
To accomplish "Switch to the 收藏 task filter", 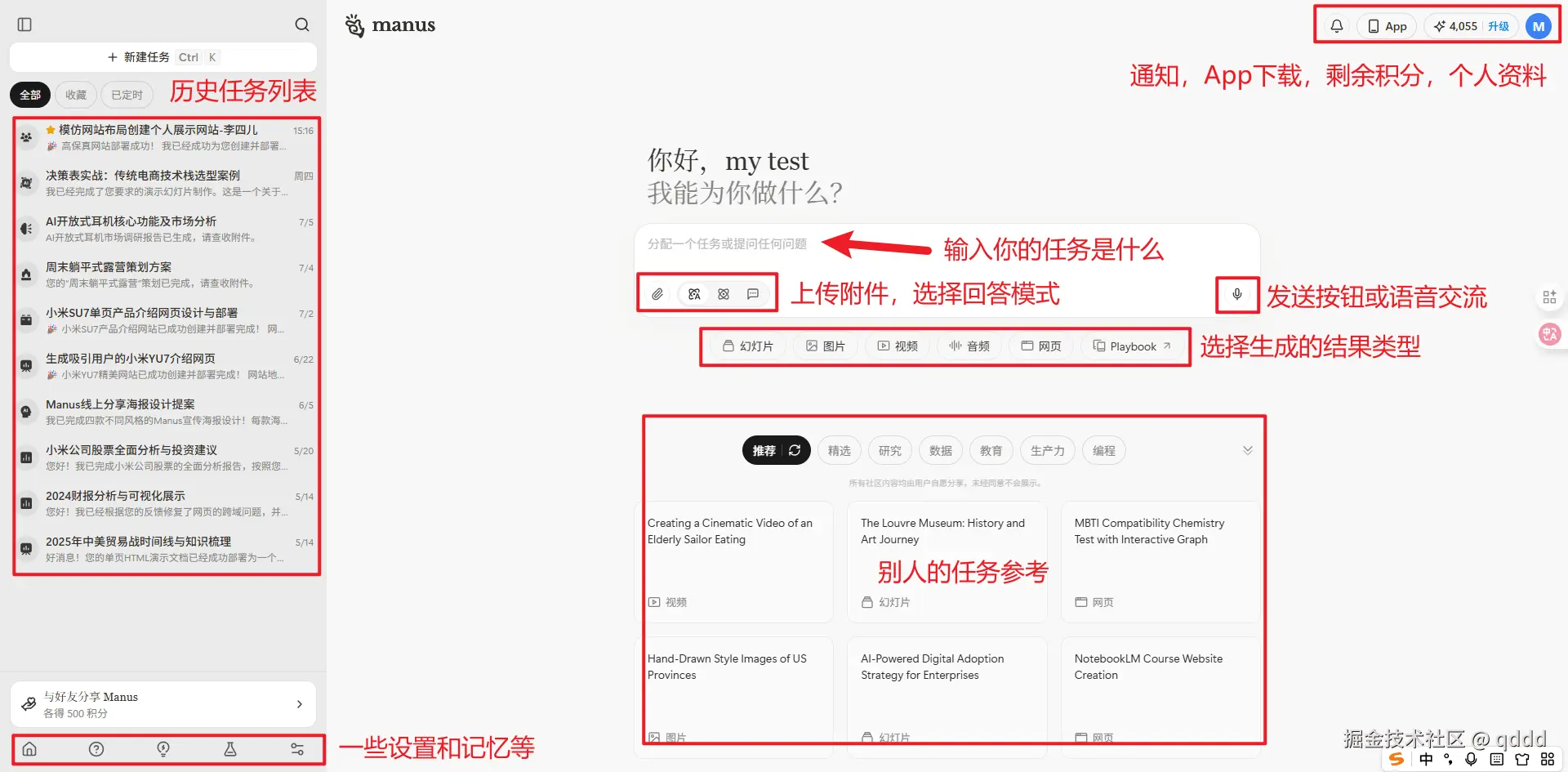I will (x=76, y=95).
